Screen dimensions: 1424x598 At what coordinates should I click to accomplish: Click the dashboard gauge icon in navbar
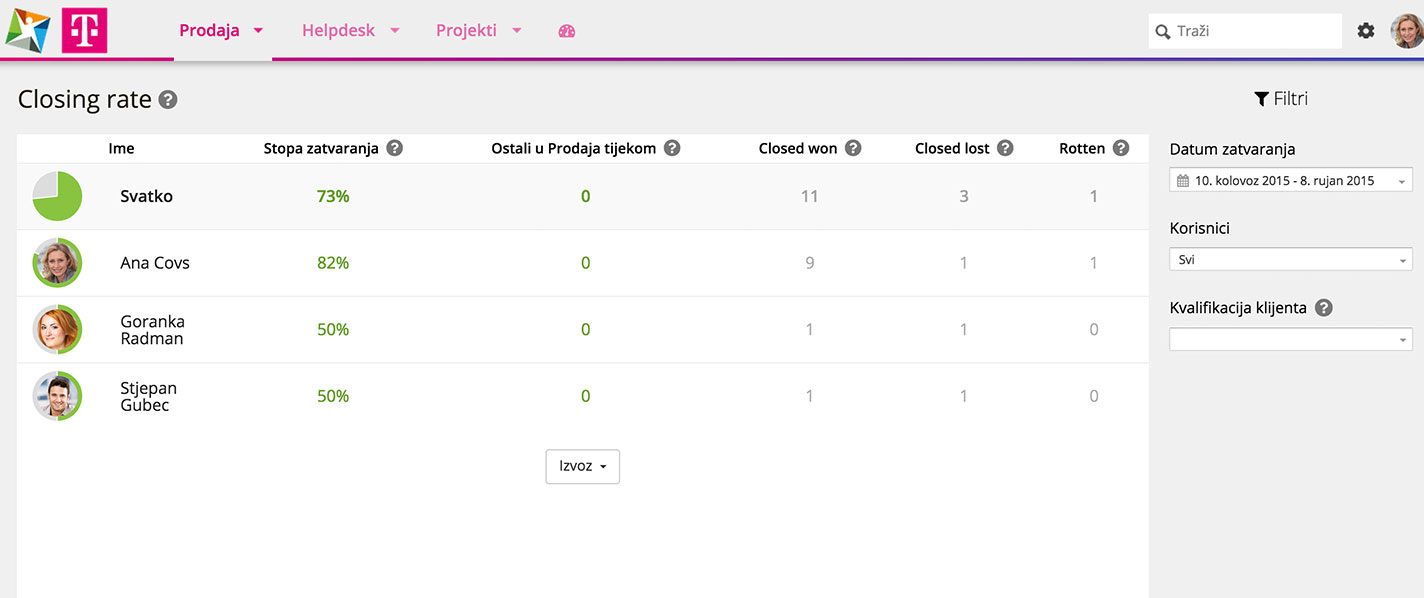click(567, 31)
